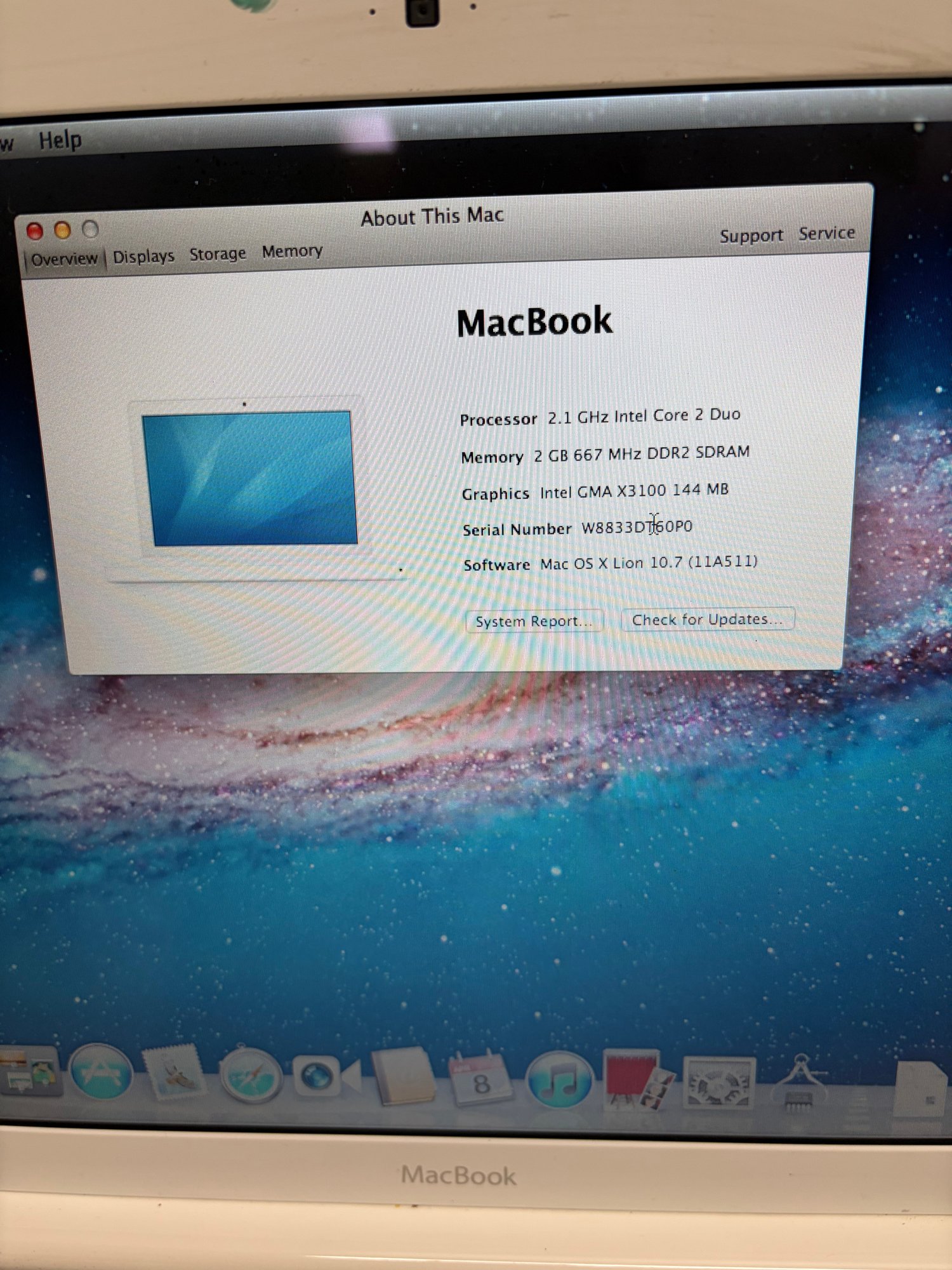Switch to the Storage tab
The width and height of the screenshot is (952, 1270).
(217, 254)
